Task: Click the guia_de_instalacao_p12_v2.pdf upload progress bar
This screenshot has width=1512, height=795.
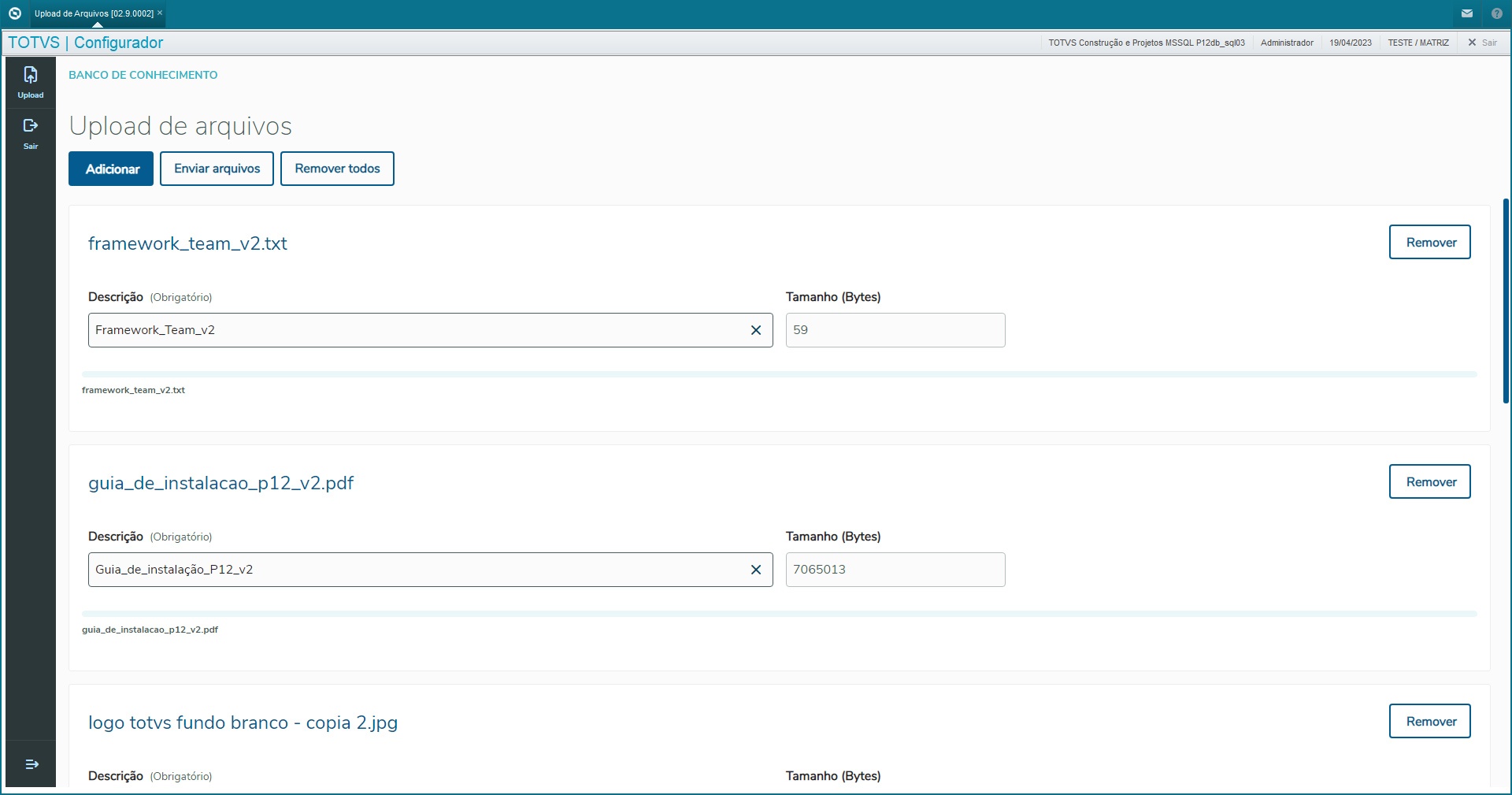Action: click(780, 614)
